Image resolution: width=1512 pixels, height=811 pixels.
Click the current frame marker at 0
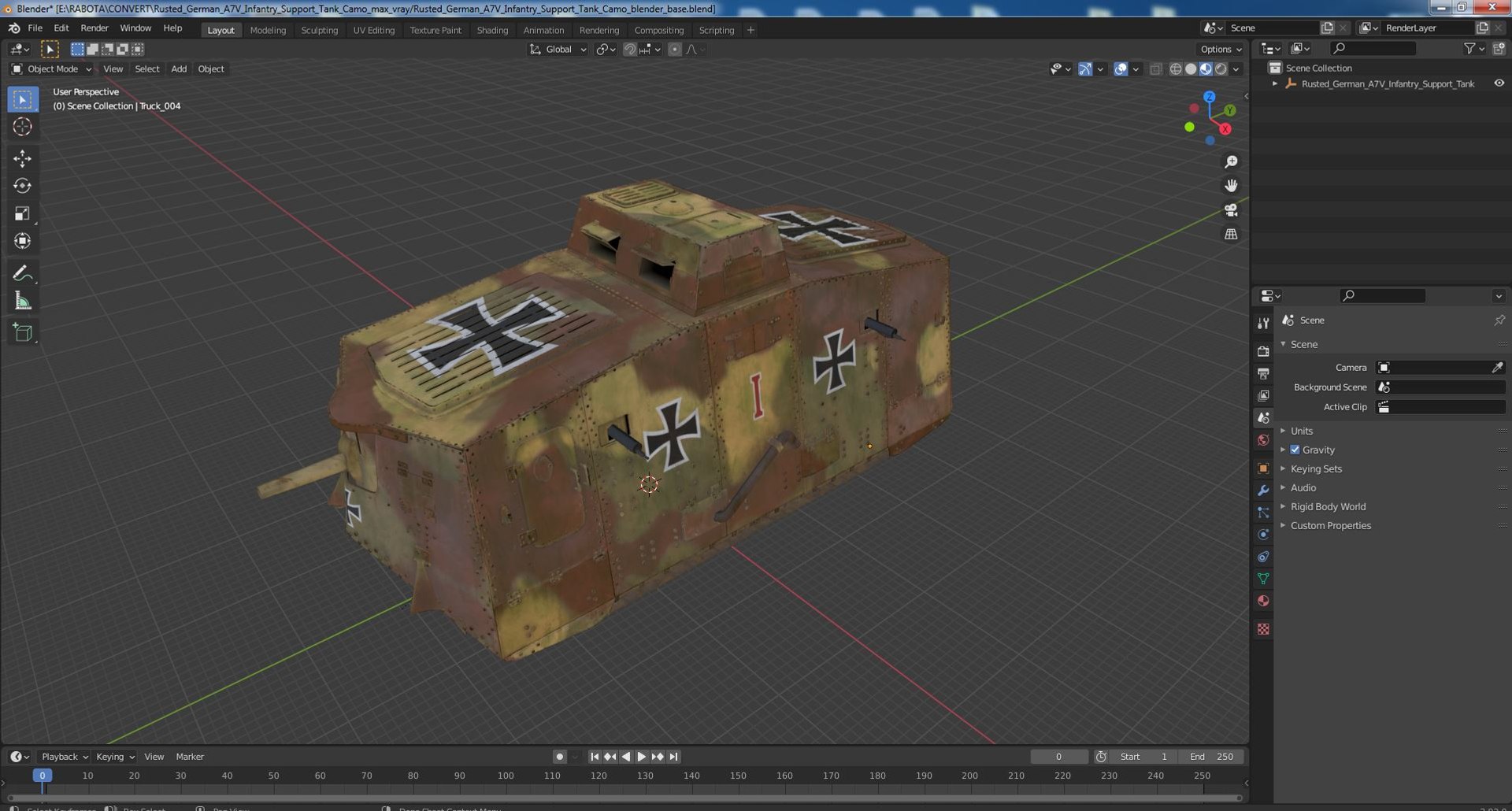click(43, 776)
